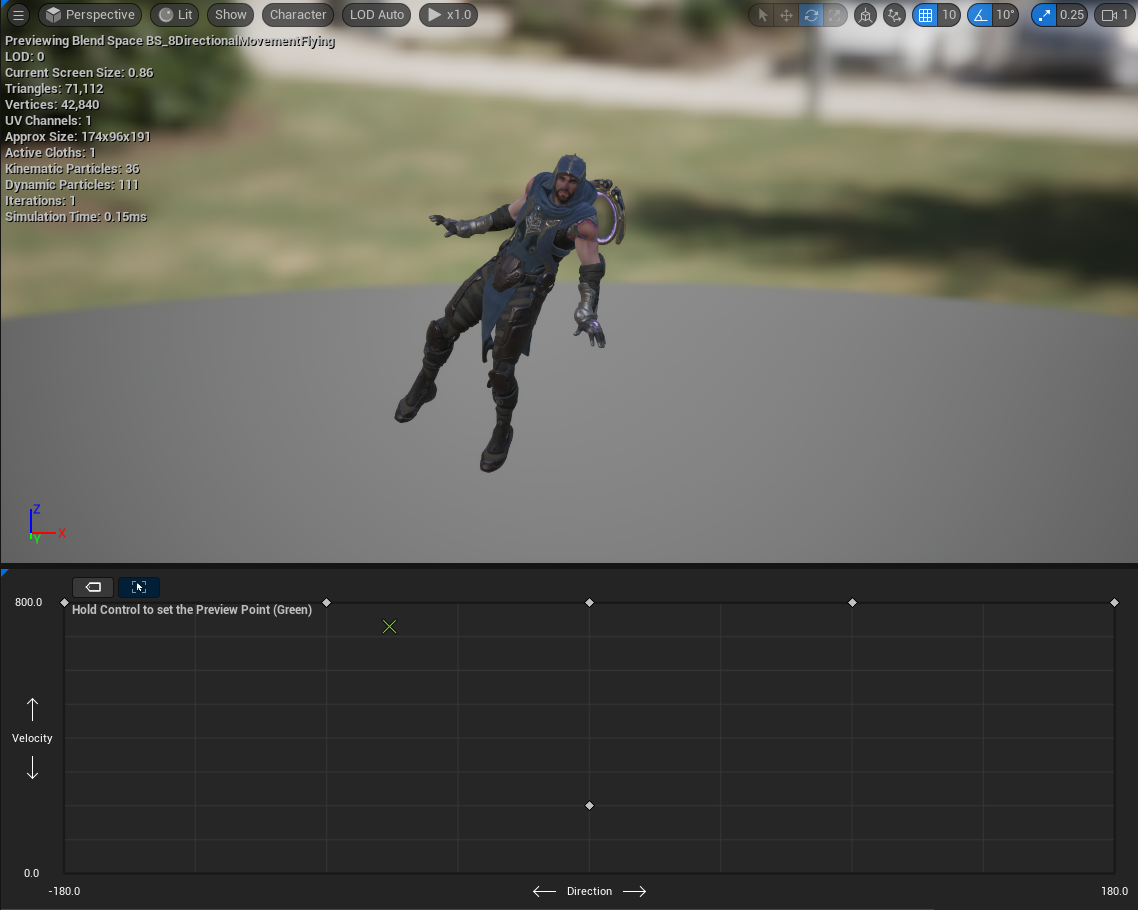Open the viewport options hamburger menu
The width and height of the screenshot is (1138, 910).
pyautogui.click(x=17, y=15)
